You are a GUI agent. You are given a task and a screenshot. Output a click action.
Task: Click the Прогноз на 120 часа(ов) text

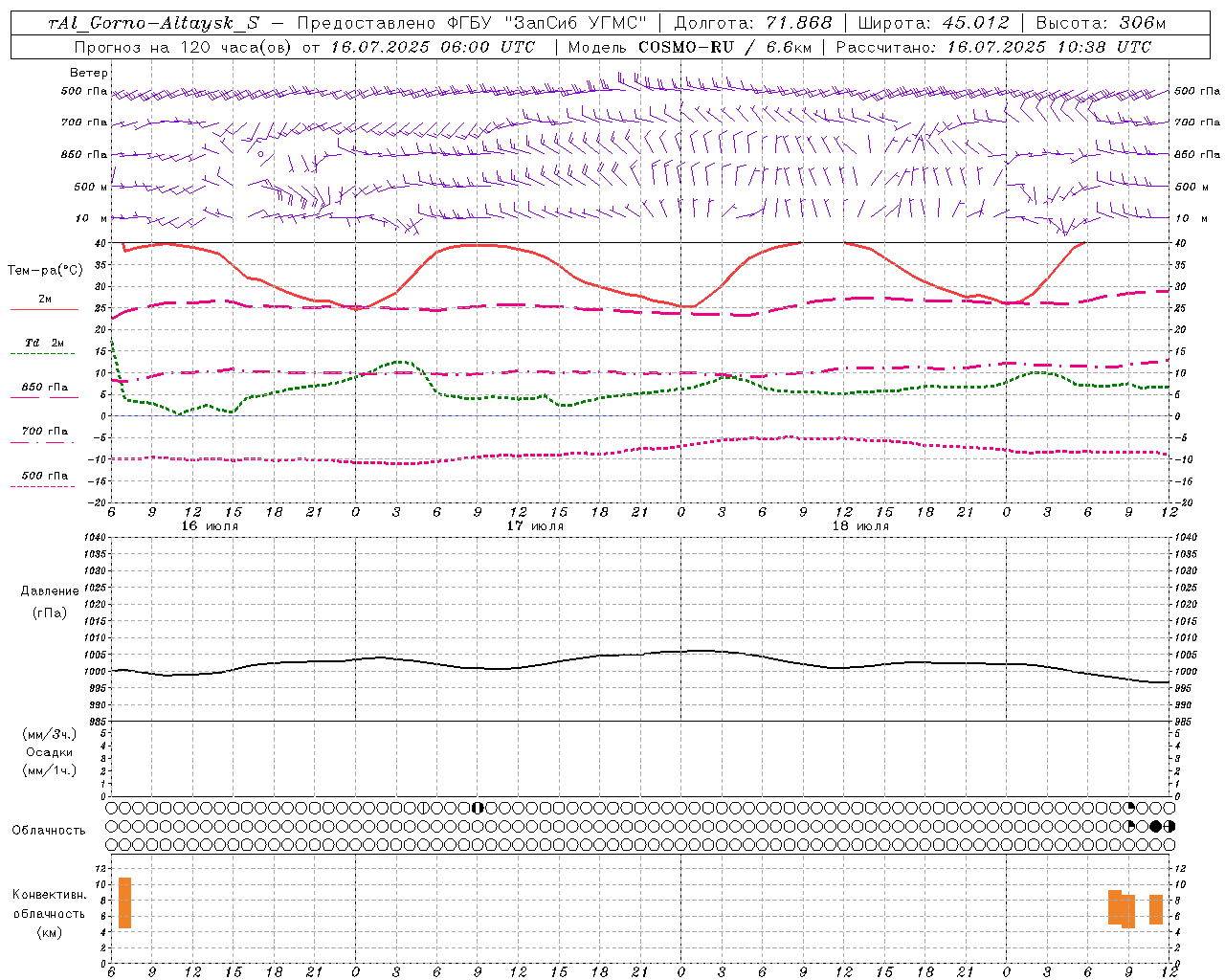pyautogui.click(x=184, y=47)
